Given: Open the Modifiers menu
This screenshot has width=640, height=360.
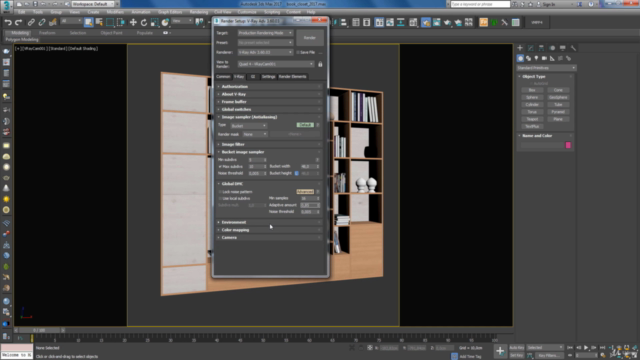Looking at the screenshot, I should pyautogui.click(x=115, y=12).
